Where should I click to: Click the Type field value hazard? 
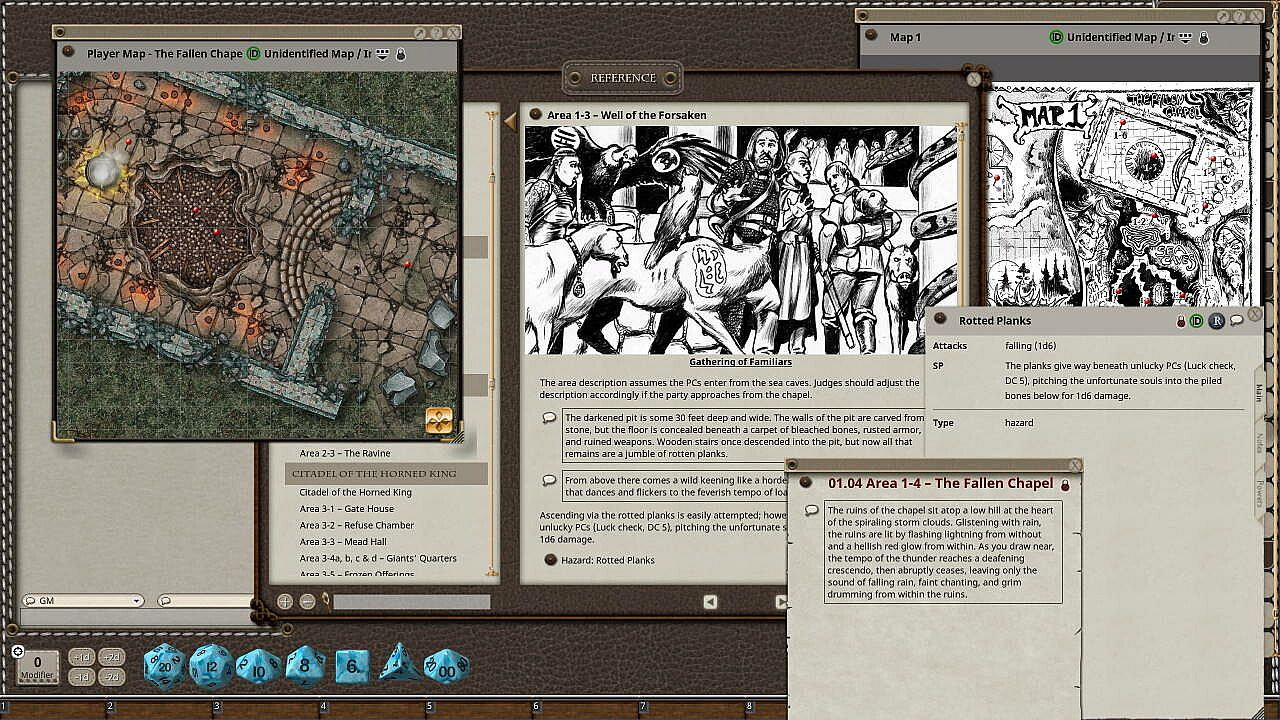(x=1019, y=423)
